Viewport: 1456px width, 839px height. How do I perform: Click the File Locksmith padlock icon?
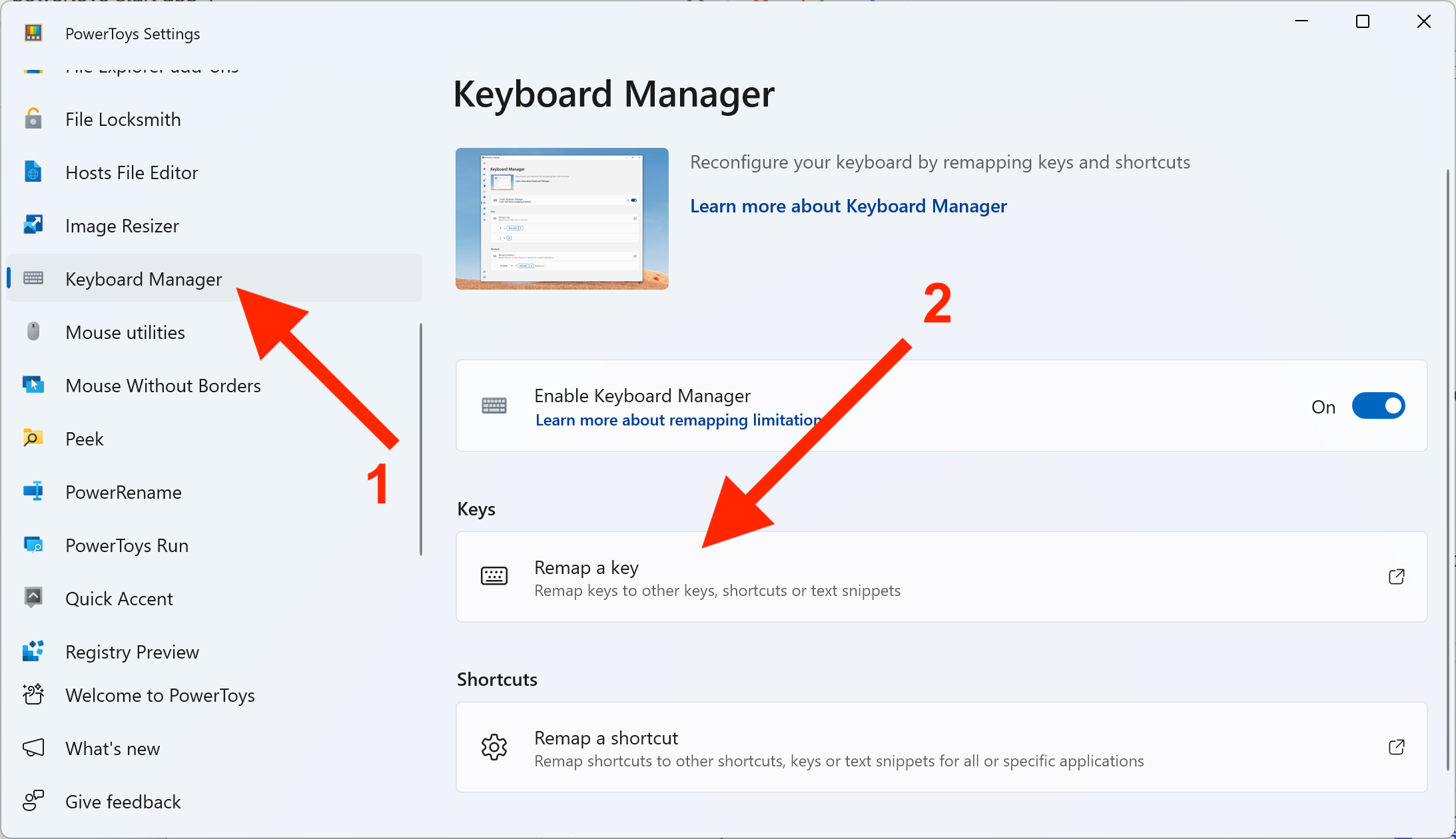(x=33, y=119)
